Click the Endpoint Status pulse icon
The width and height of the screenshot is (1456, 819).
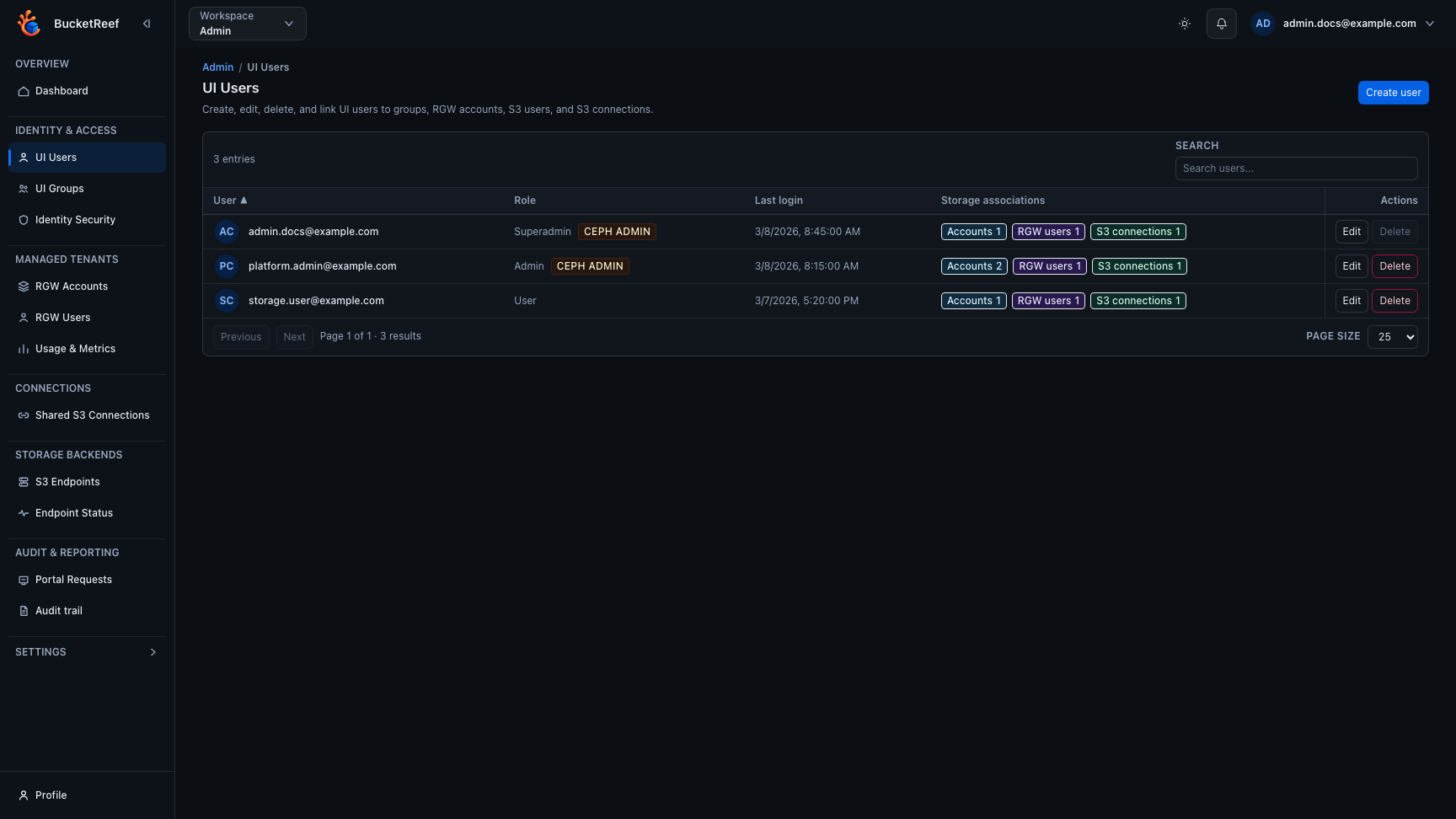(24, 513)
